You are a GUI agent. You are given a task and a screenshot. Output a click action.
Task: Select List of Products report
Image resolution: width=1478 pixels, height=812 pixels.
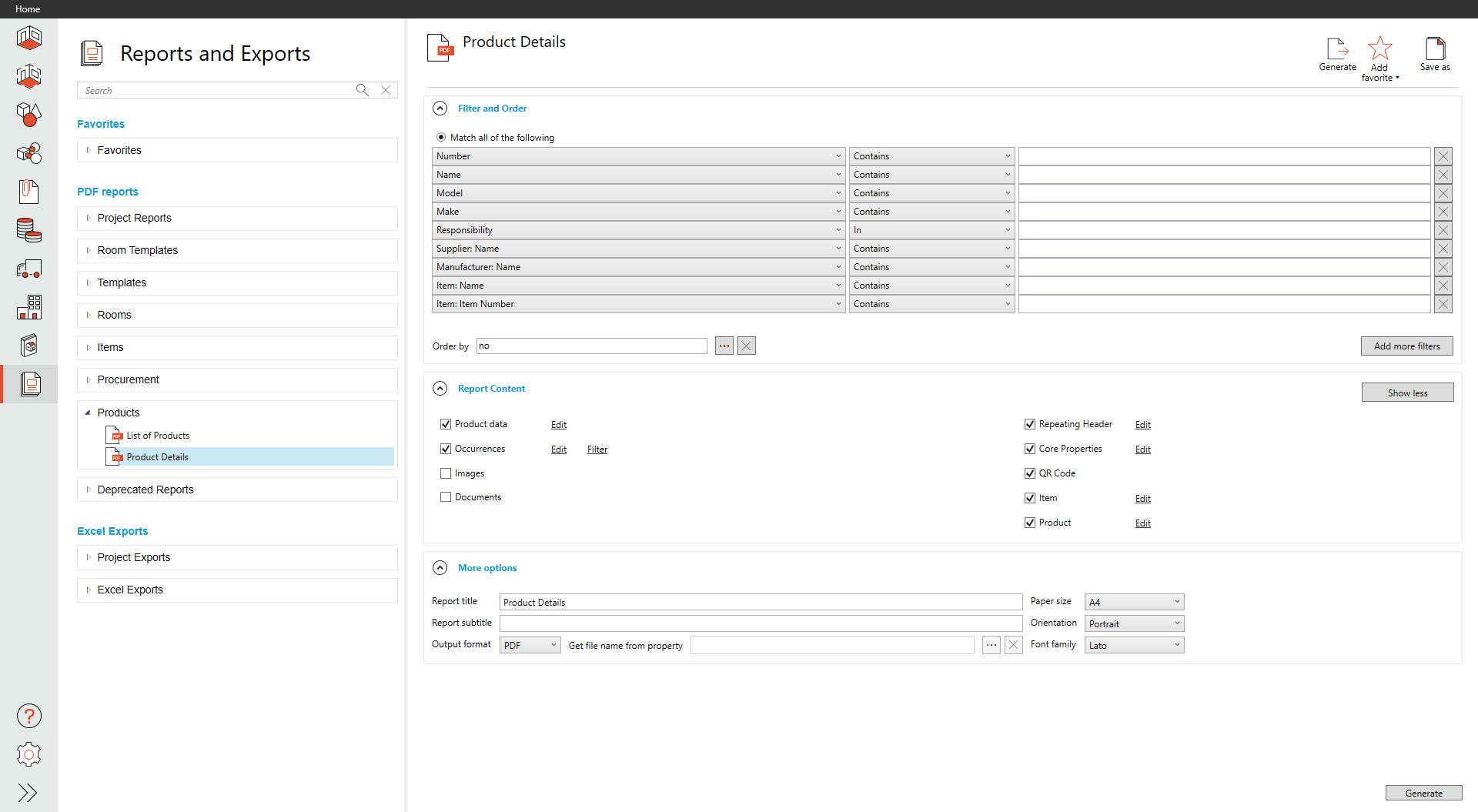[158, 436]
